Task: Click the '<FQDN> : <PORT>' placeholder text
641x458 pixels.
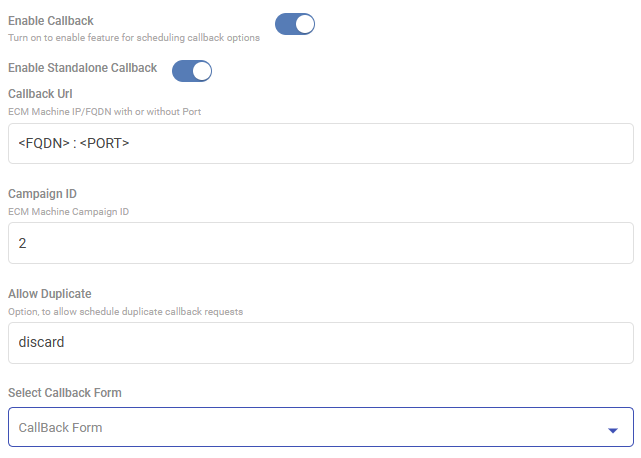Action: click(x=75, y=144)
